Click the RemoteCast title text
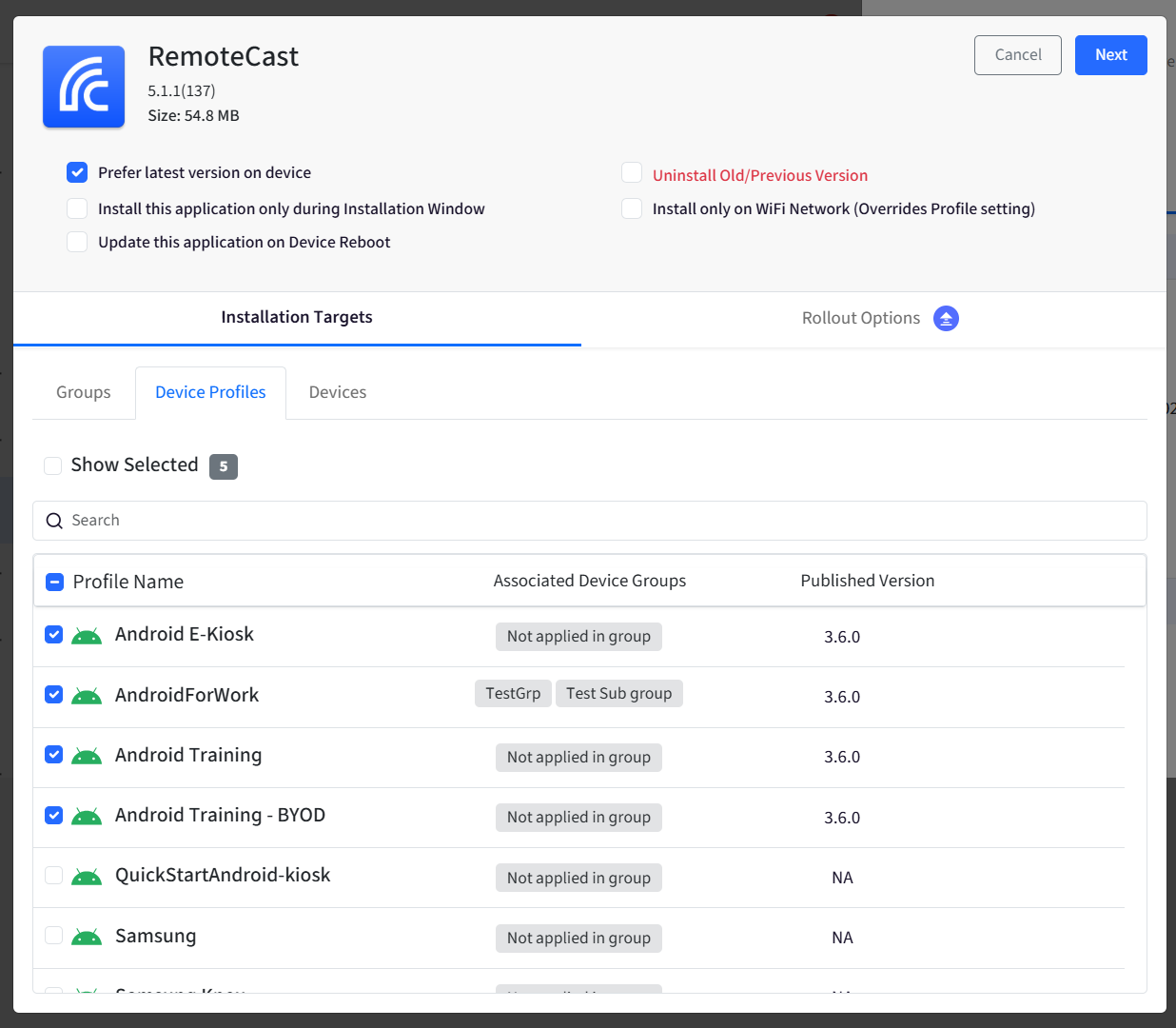 click(224, 57)
